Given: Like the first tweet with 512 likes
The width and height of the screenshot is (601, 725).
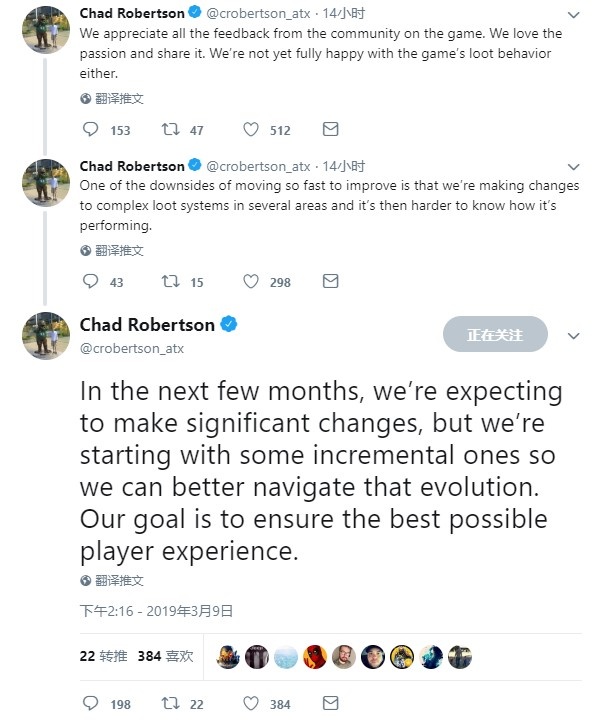Looking at the screenshot, I should pos(252,130).
